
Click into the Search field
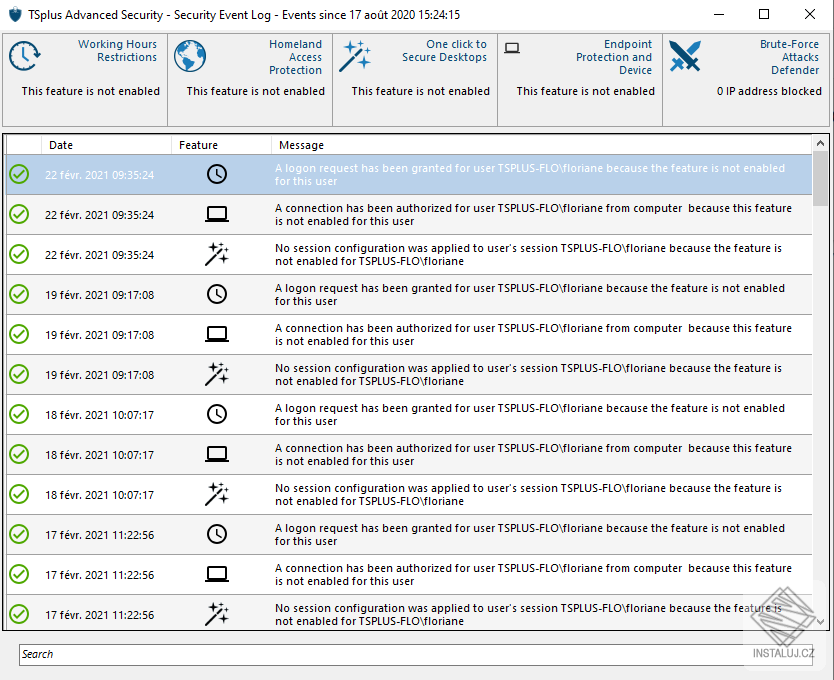tap(416, 654)
